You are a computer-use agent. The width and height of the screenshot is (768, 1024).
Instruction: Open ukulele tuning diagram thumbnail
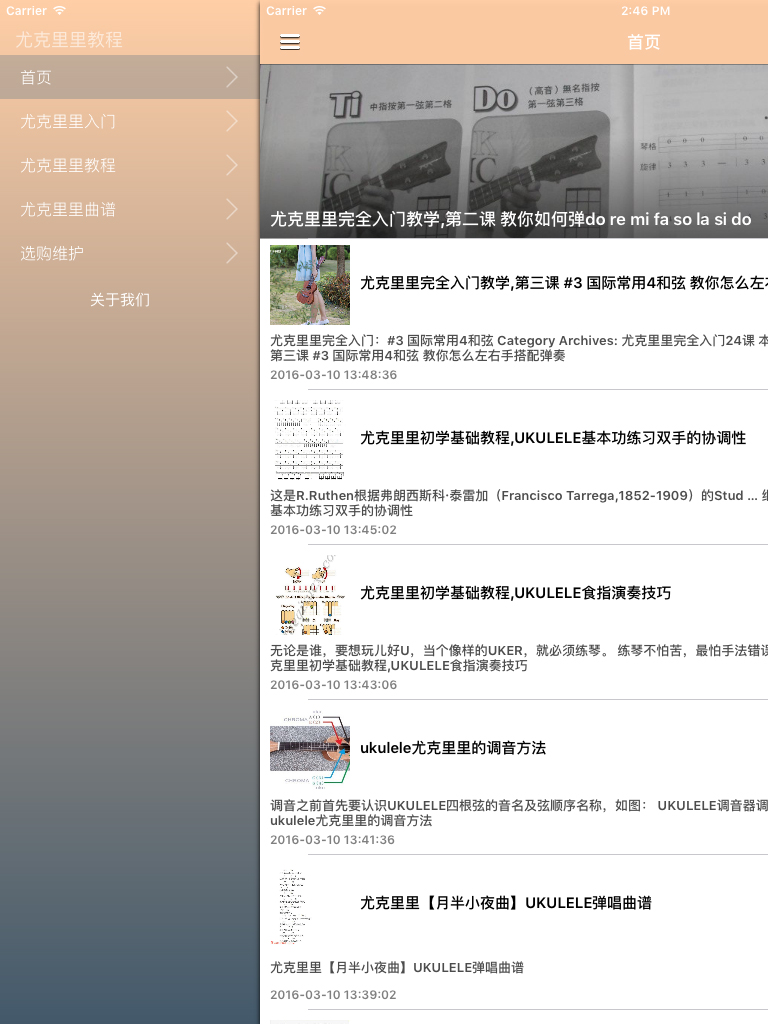pyautogui.click(x=310, y=750)
